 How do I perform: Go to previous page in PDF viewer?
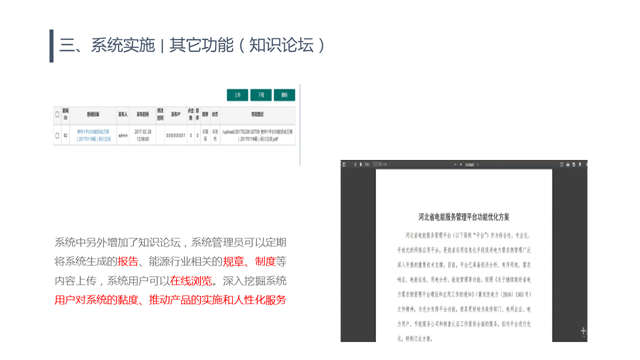(x=356, y=164)
